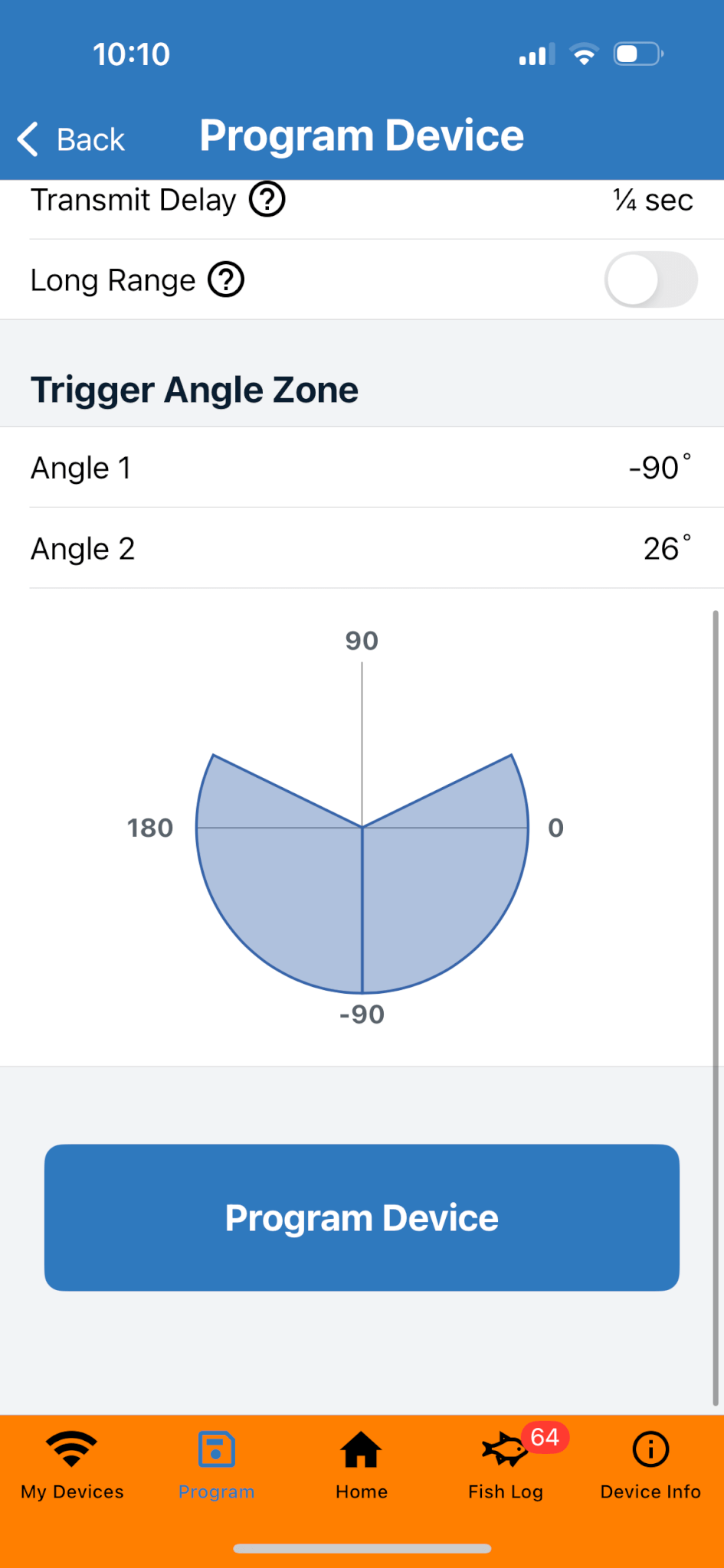Tap the Back text link
Viewport: 724px width, 1568px height.
click(90, 140)
